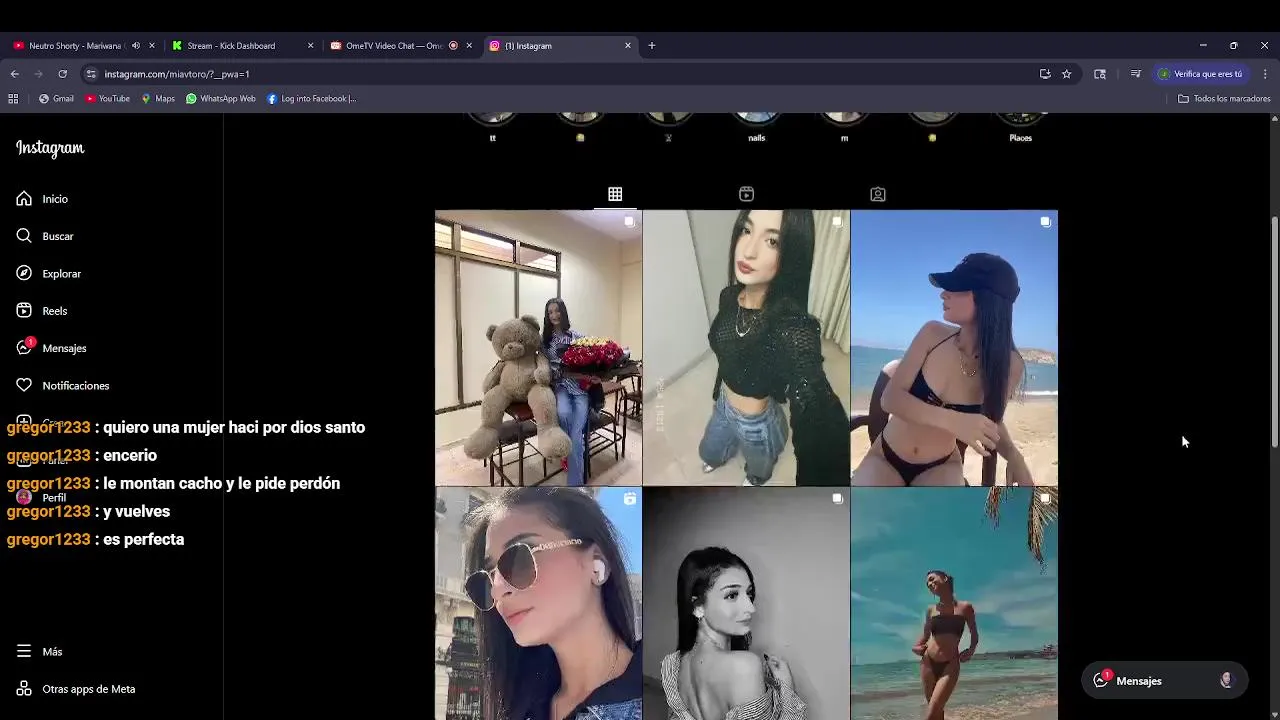The height and width of the screenshot is (720, 1280).
Task: Select the posts grid tab
Action: point(615,194)
